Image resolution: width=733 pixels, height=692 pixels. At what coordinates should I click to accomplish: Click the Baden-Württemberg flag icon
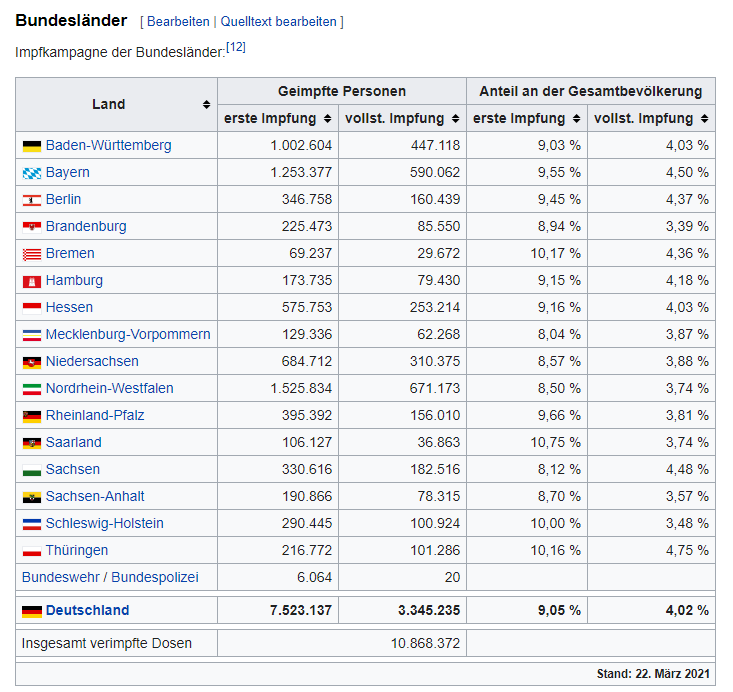tap(31, 146)
